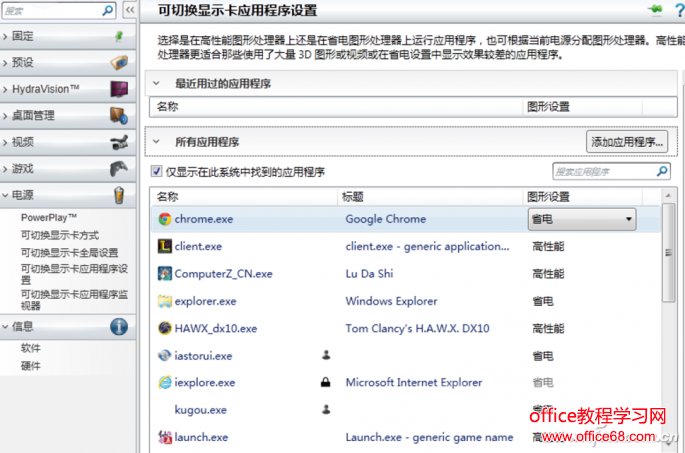The width and height of the screenshot is (685, 453).
Task: Click the client.exe icon
Action: [x=165, y=246]
